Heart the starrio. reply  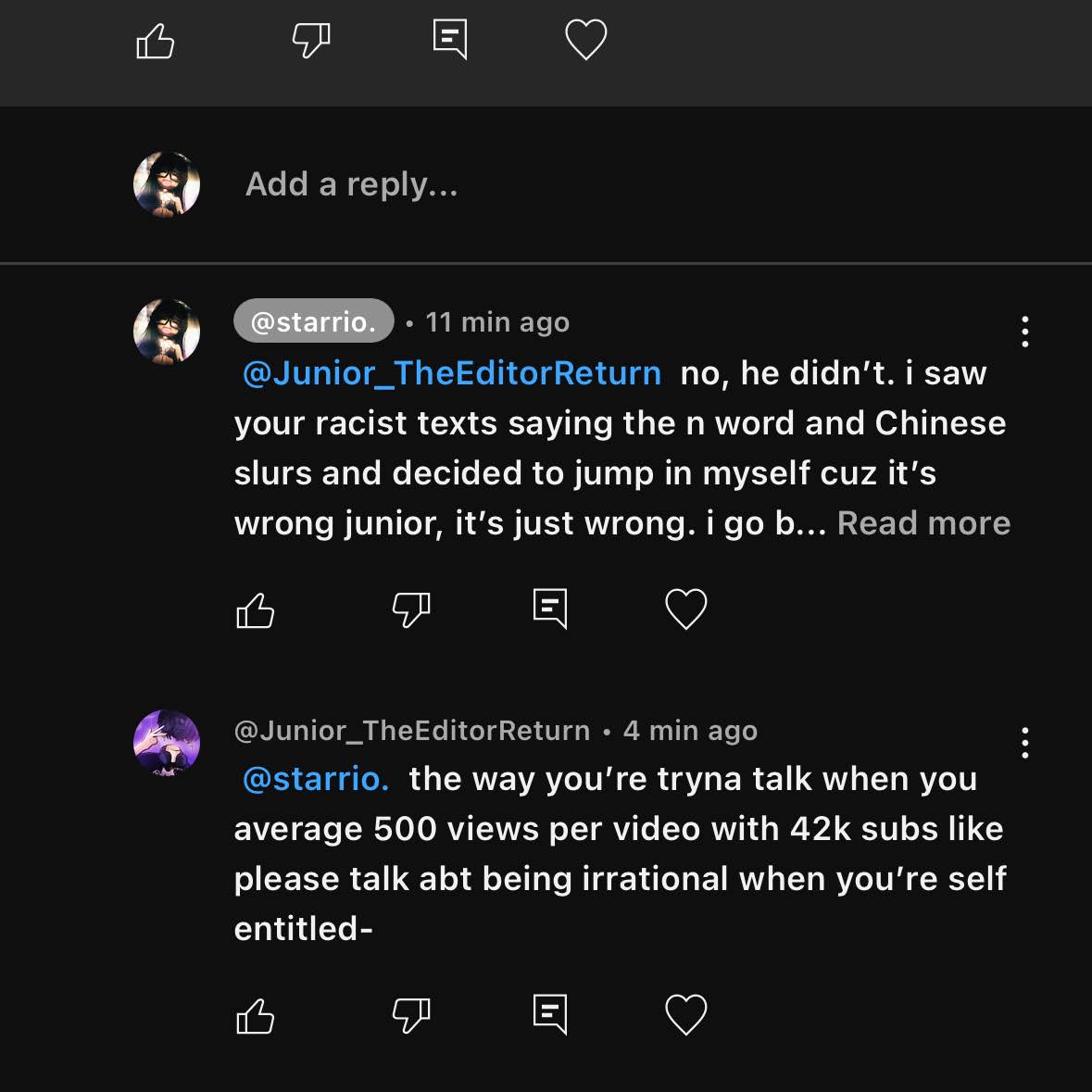686,609
